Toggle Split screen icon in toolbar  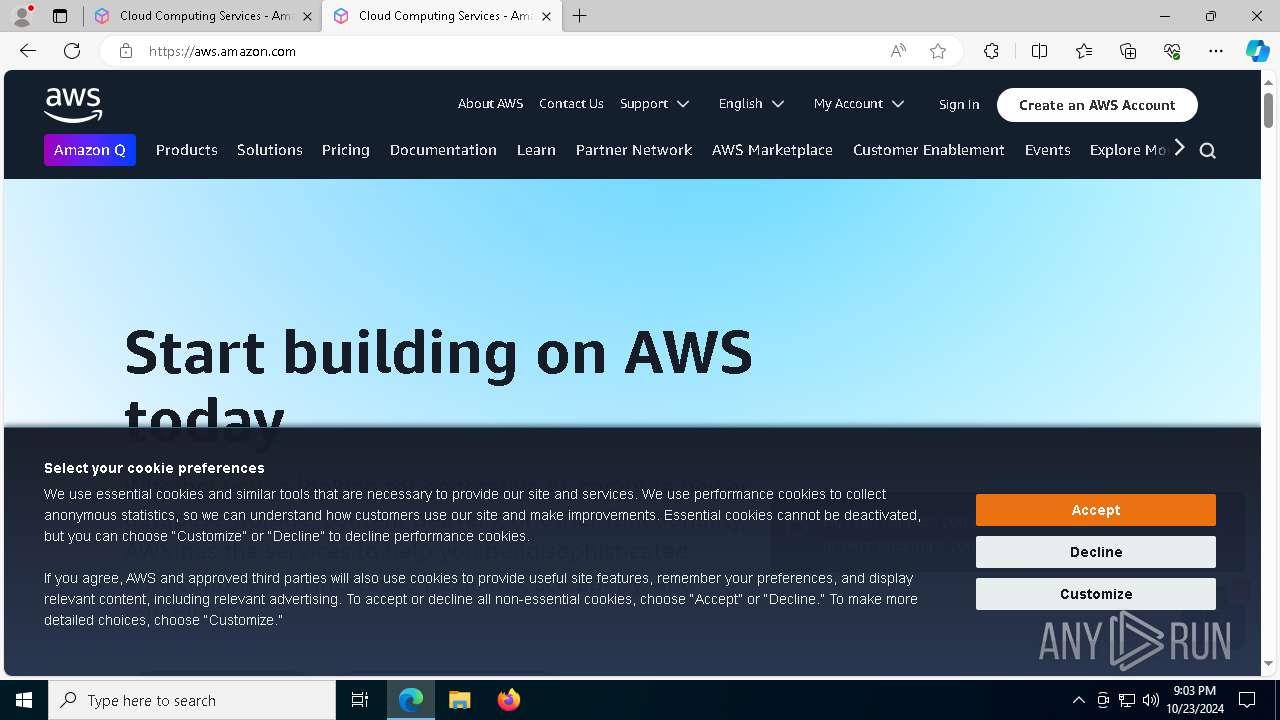click(1039, 51)
